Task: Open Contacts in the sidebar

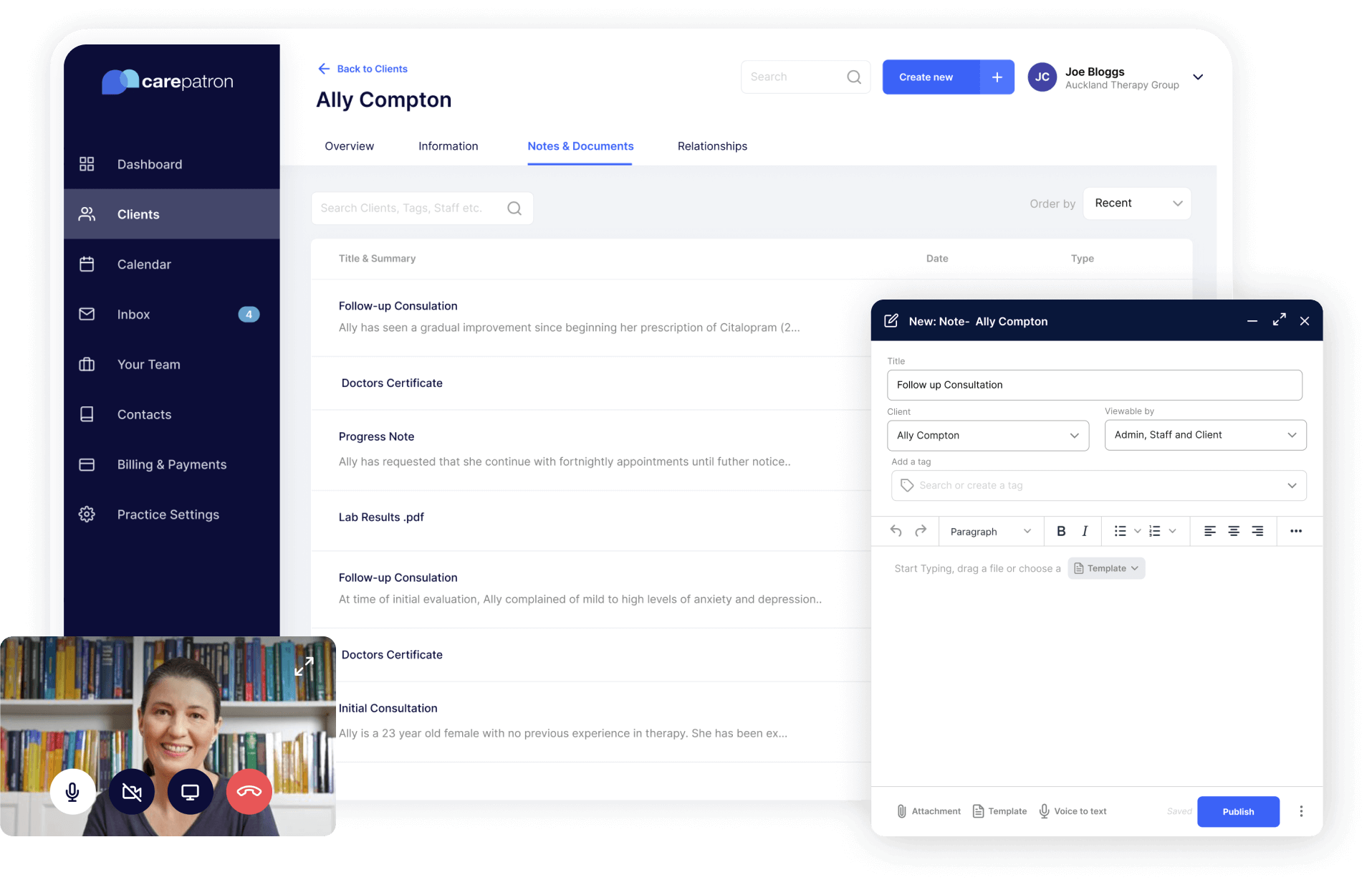Action: click(171, 415)
